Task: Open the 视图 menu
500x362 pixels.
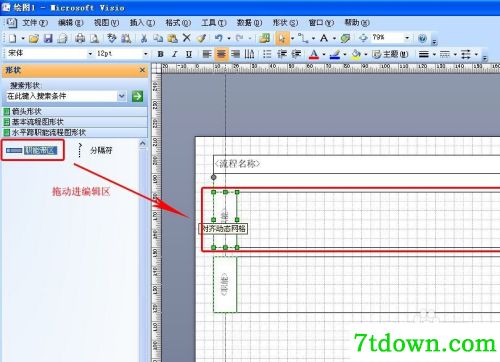Action: (x=106, y=23)
